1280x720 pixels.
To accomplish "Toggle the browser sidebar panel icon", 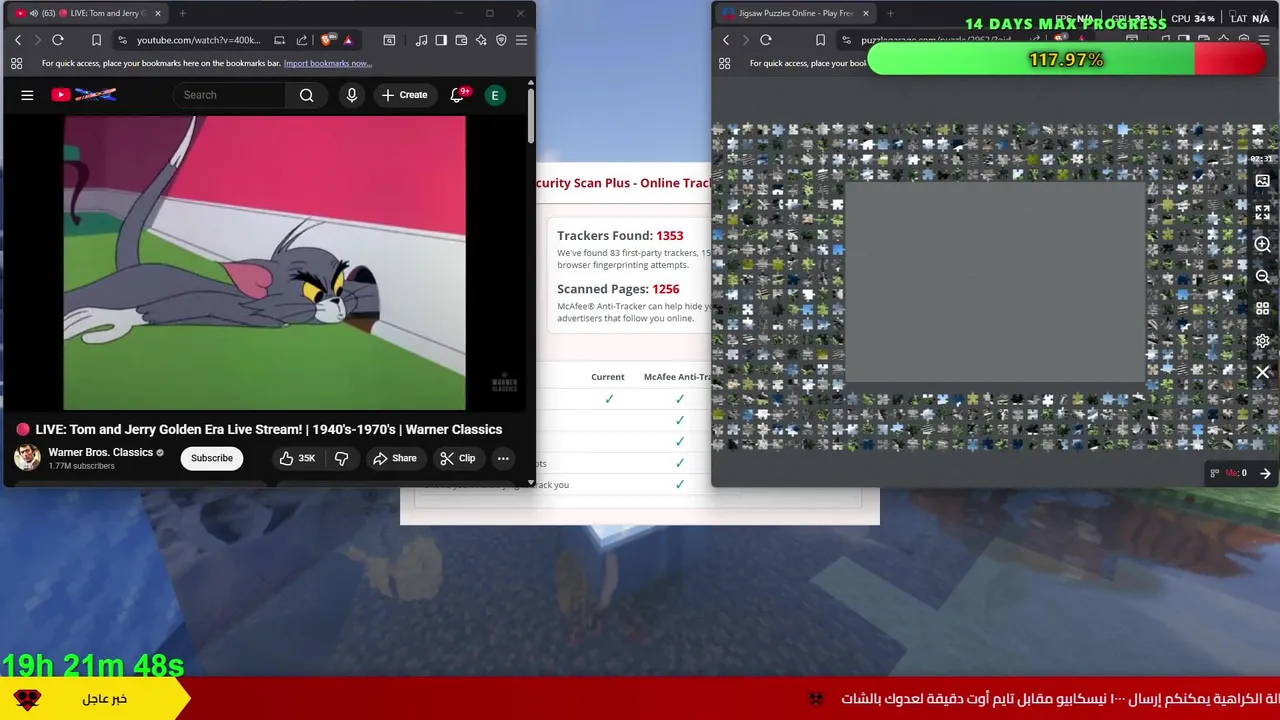I will pos(441,40).
